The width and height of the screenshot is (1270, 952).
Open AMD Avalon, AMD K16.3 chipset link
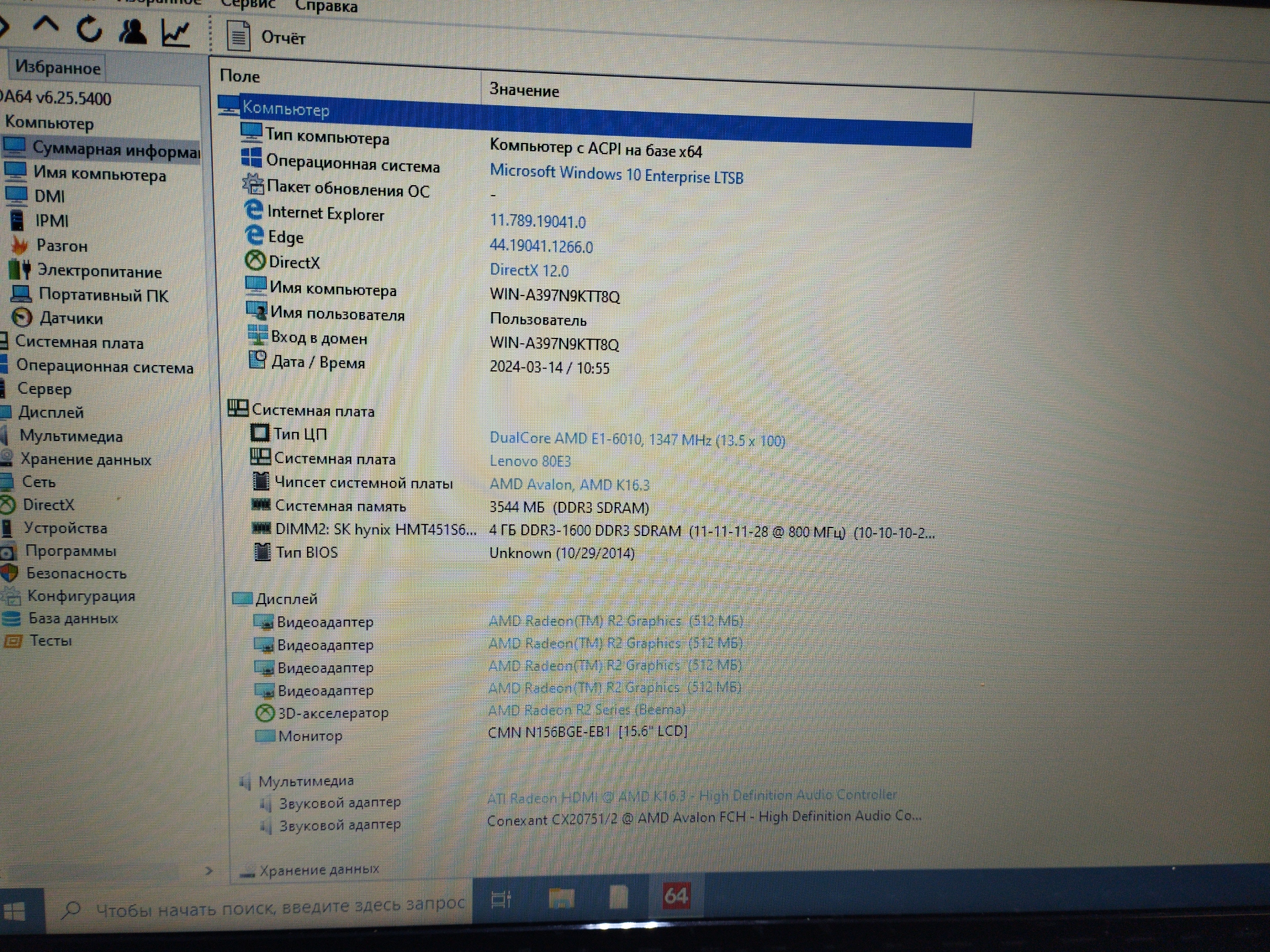pos(570,484)
